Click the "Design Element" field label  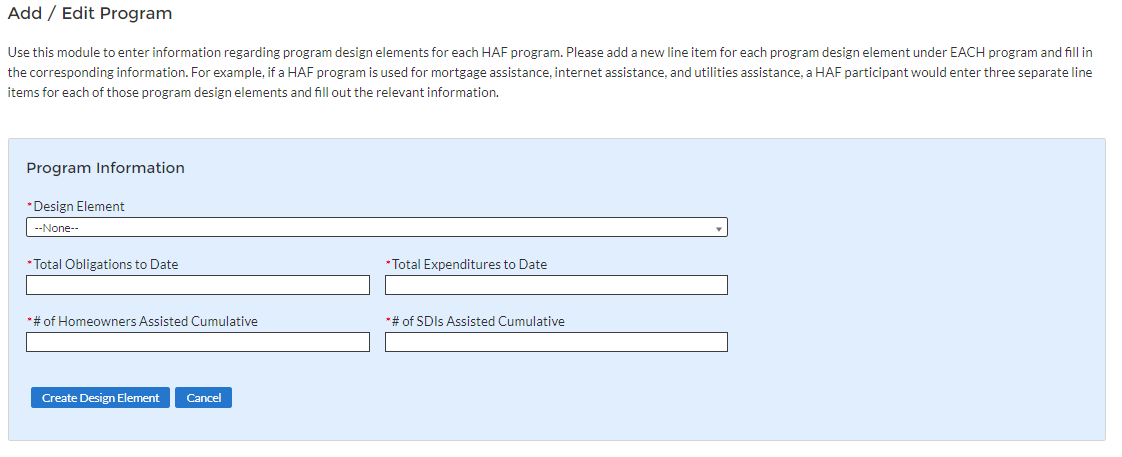(x=79, y=207)
